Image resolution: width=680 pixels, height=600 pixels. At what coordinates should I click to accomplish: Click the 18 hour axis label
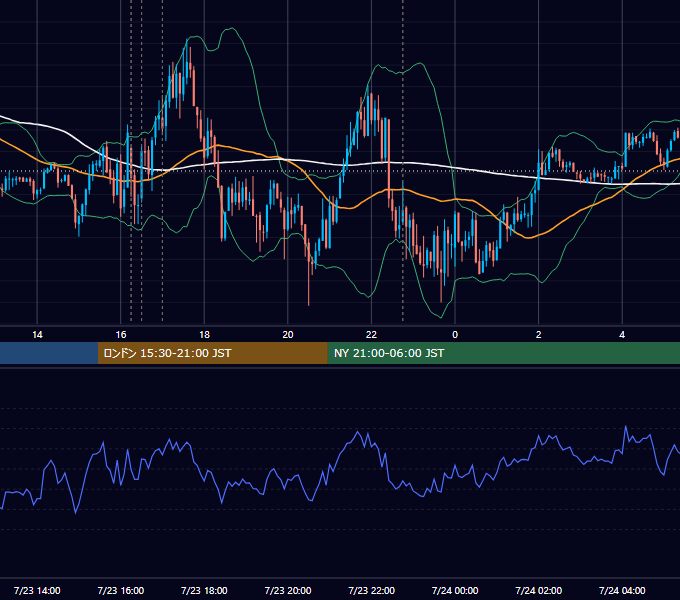[x=204, y=335]
